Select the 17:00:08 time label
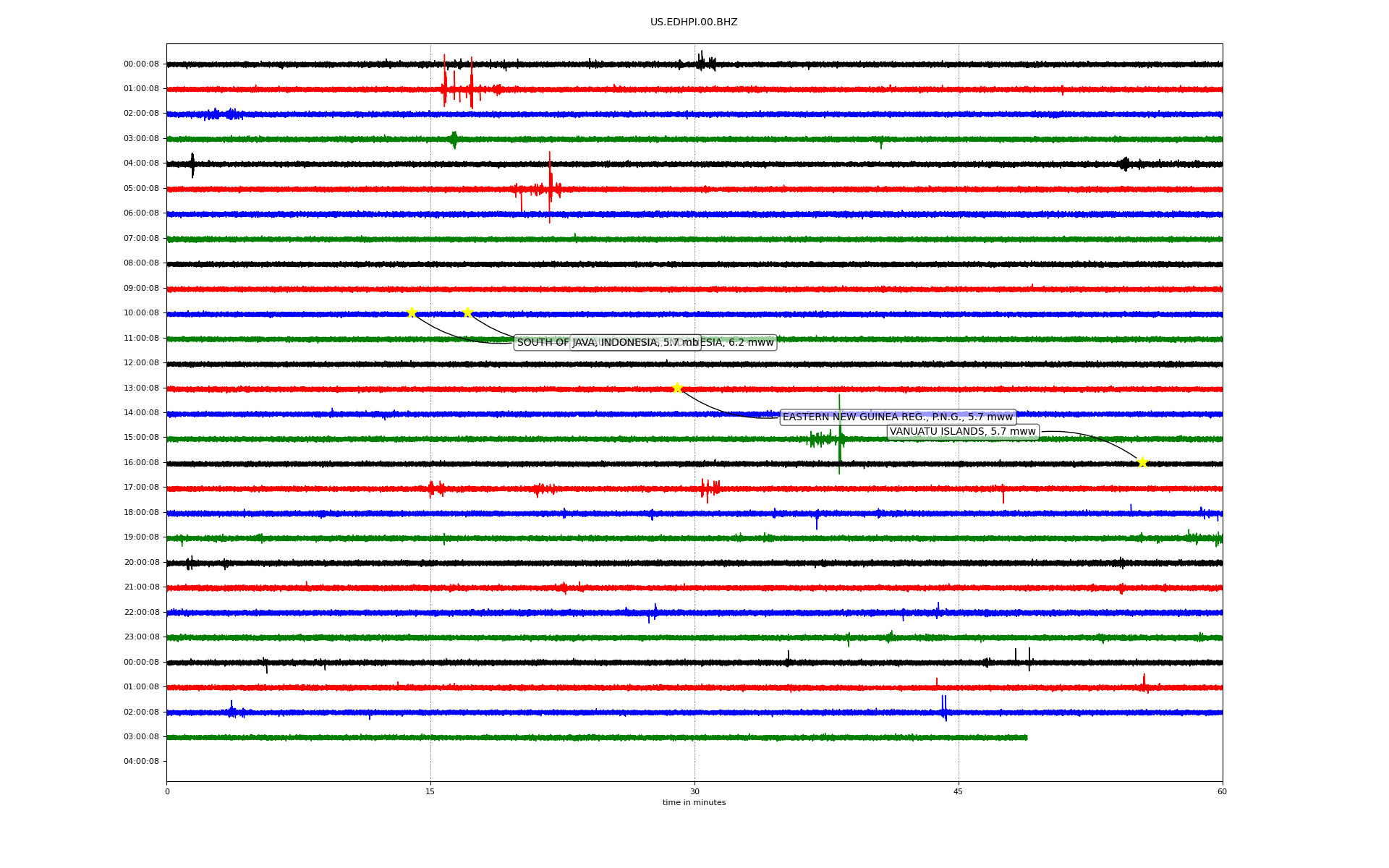1389x868 pixels. pyautogui.click(x=141, y=488)
